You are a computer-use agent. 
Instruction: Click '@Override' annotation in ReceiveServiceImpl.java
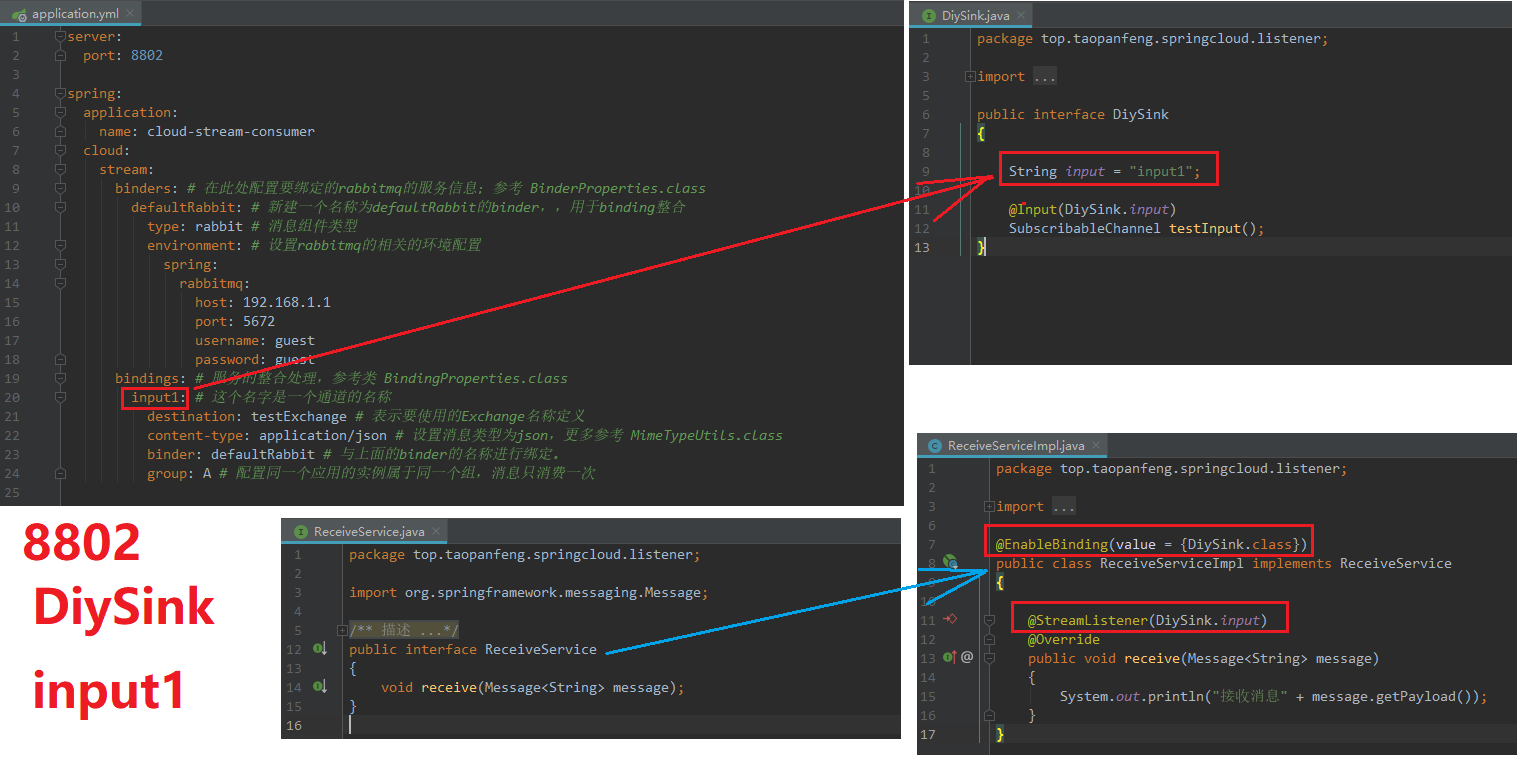pos(1063,640)
